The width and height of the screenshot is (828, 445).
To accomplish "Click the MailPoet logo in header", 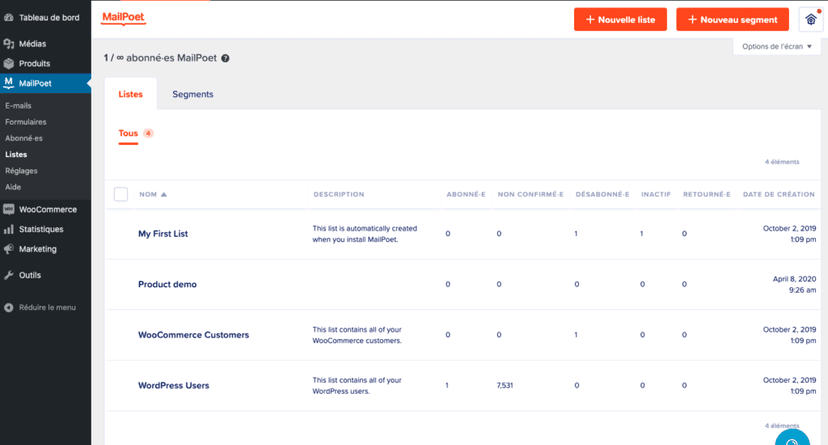I will (124, 18).
